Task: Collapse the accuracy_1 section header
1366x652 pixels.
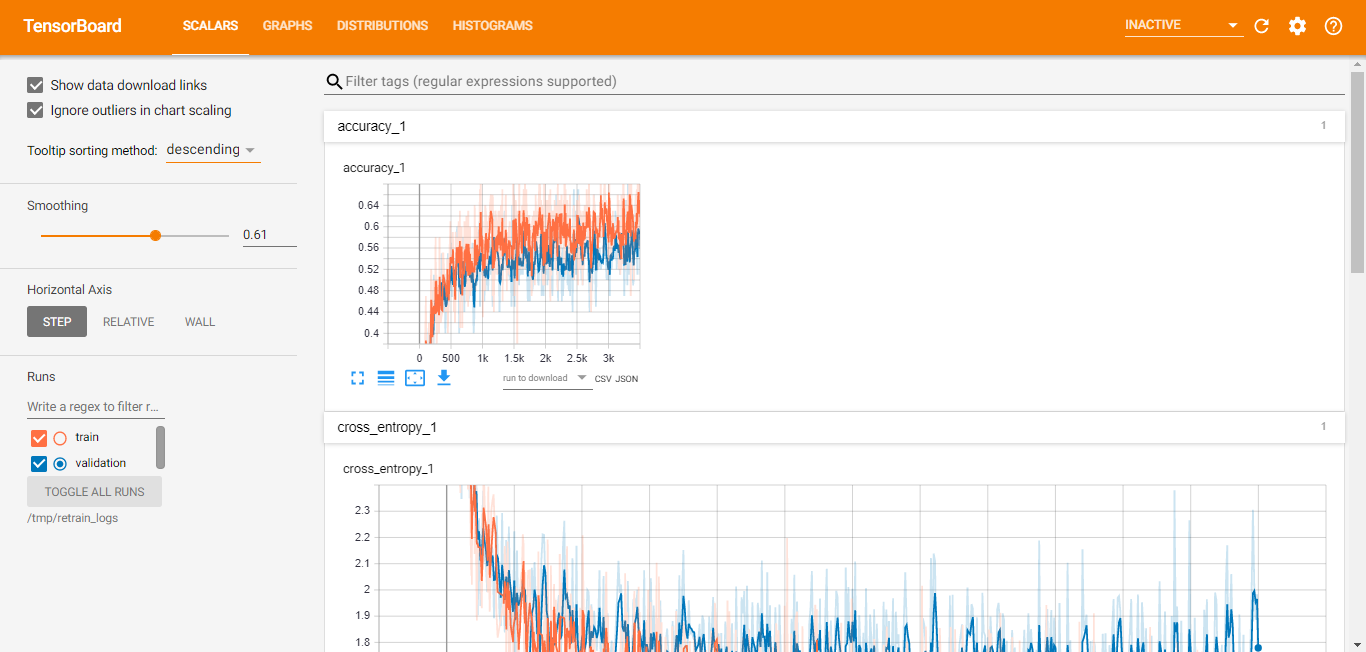Action: [834, 126]
